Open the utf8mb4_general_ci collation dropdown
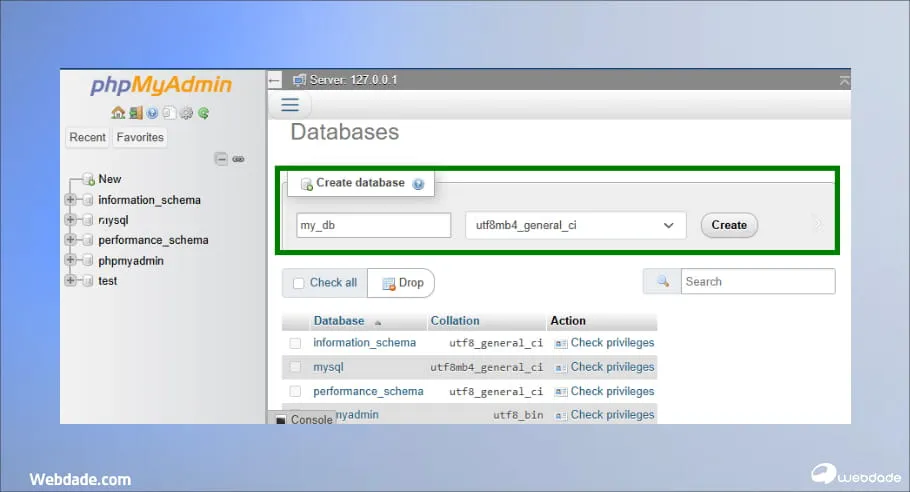The image size is (910, 492). click(x=576, y=226)
